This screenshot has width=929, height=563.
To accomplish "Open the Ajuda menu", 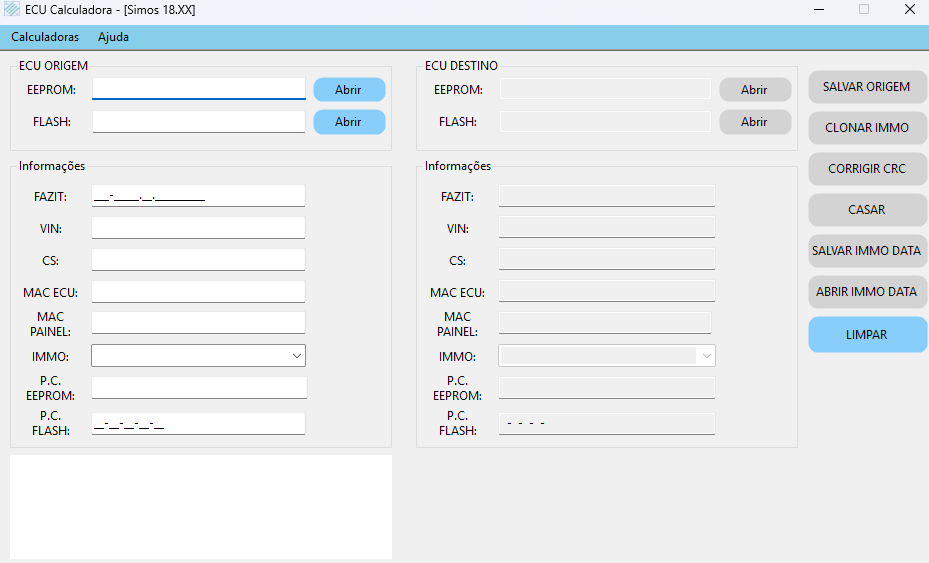I will [113, 37].
